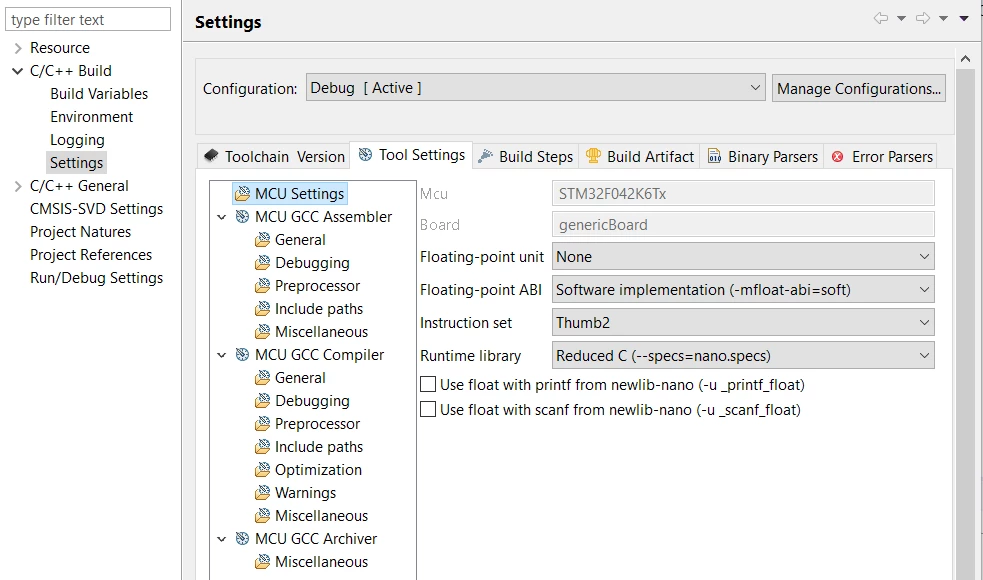This screenshot has height=580, width=983.
Task: Click the Error Parsers red icon
Action: click(x=838, y=157)
